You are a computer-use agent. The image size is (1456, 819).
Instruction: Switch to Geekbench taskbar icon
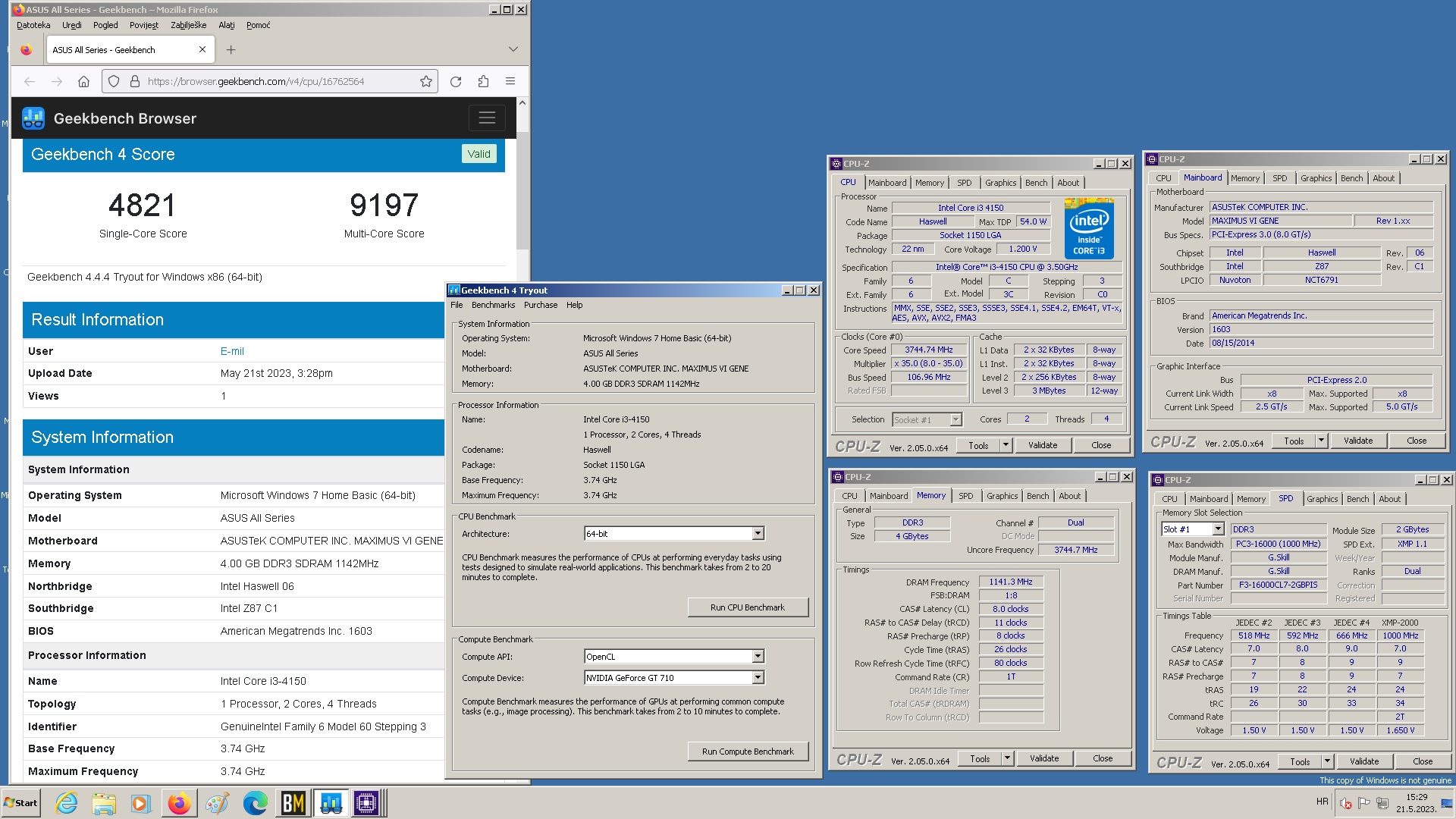[x=331, y=803]
